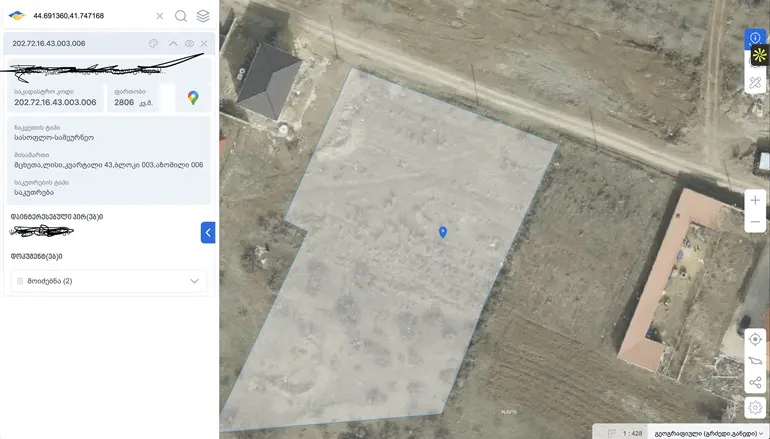Image resolution: width=770 pixels, height=439 pixels.
Task: Click the Georgia country extent icon
Action: (755, 361)
